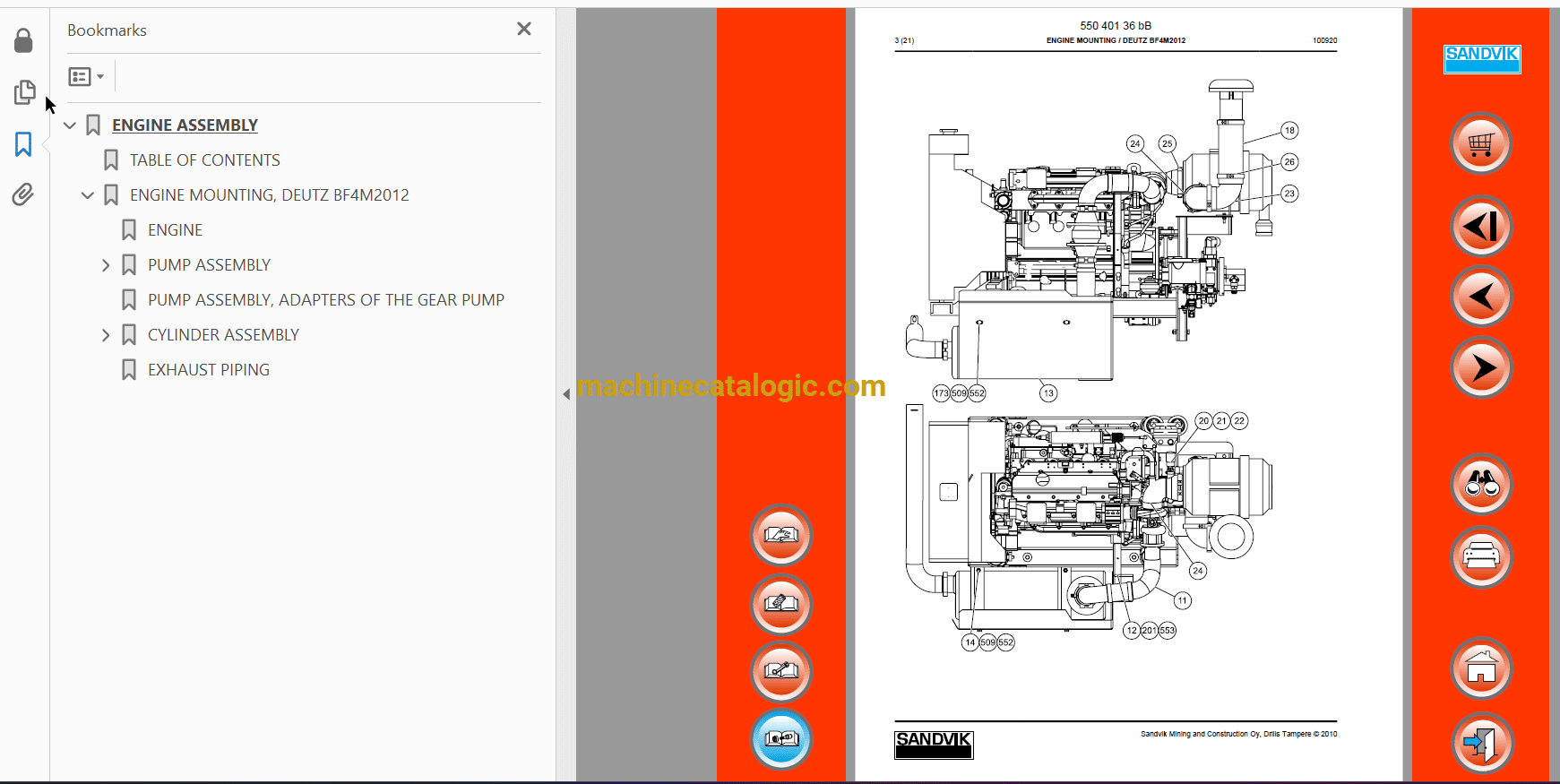Click the book with hand round button
This screenshot has width=1560, height=784.
click(781, 536)
